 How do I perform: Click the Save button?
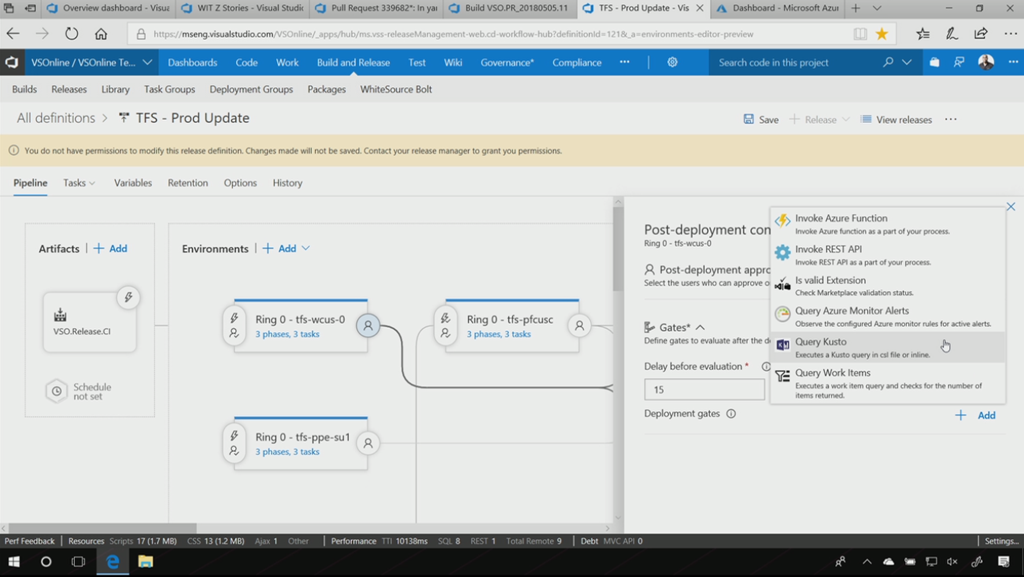[x=761, y=119]
